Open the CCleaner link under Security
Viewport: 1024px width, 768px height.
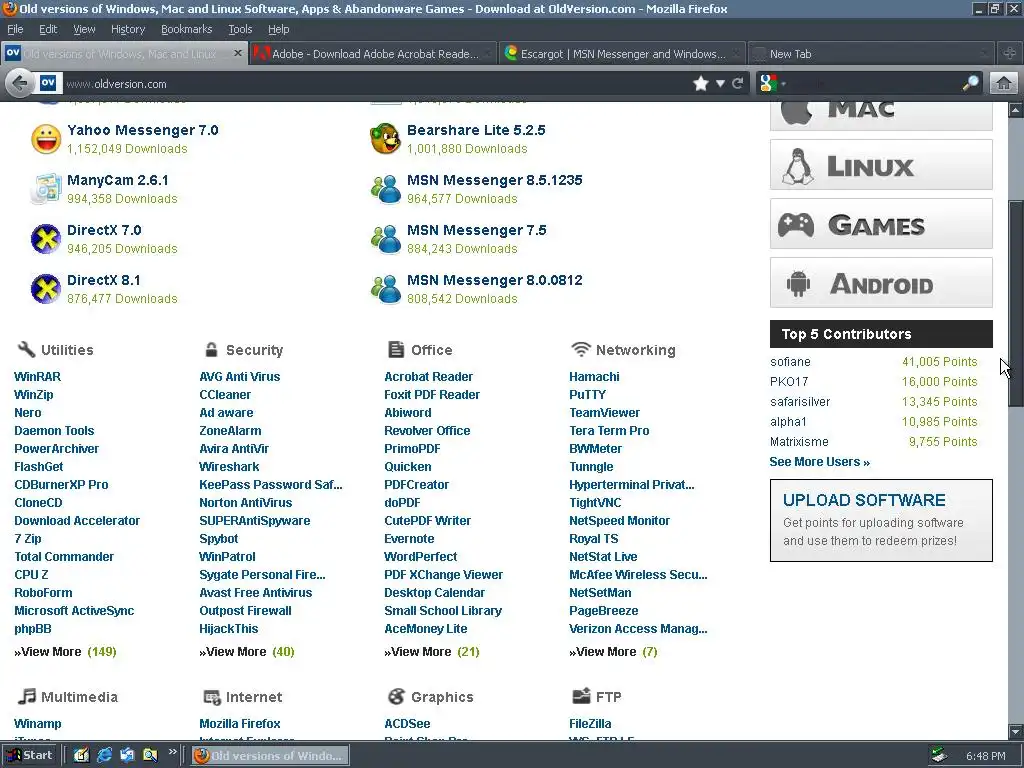click(x=225, y=395)
